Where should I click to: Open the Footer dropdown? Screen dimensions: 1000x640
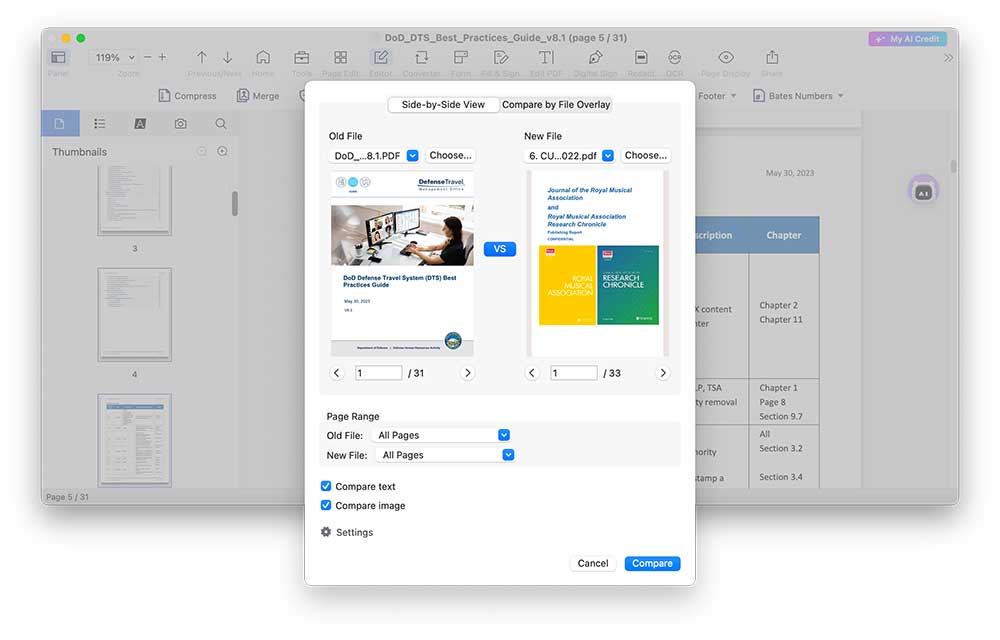coord(717,96)
